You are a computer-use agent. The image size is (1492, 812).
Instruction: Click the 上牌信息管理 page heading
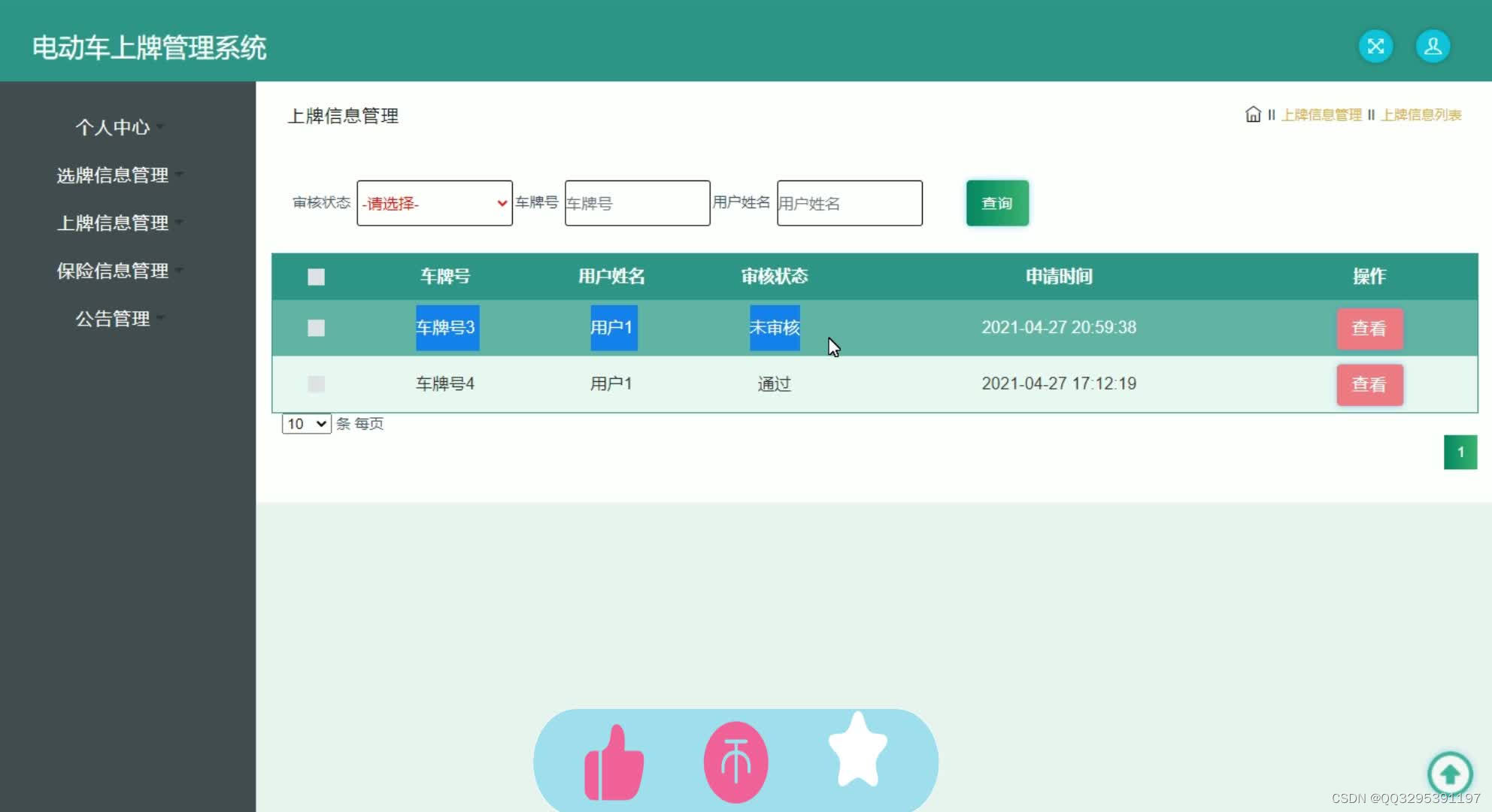coord(343,116)
